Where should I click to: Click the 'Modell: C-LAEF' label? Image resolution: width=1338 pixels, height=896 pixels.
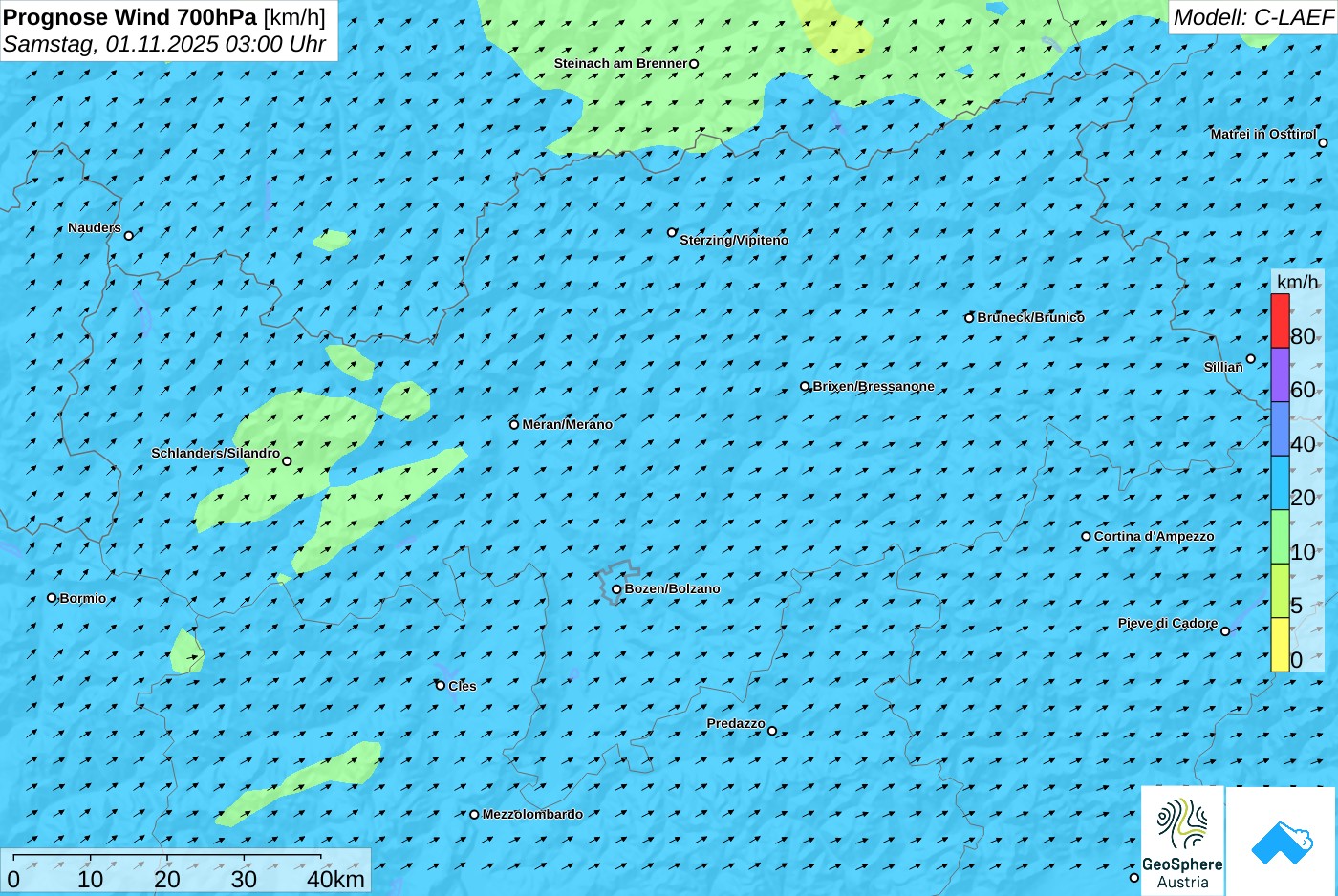[x=1253, y=17]
